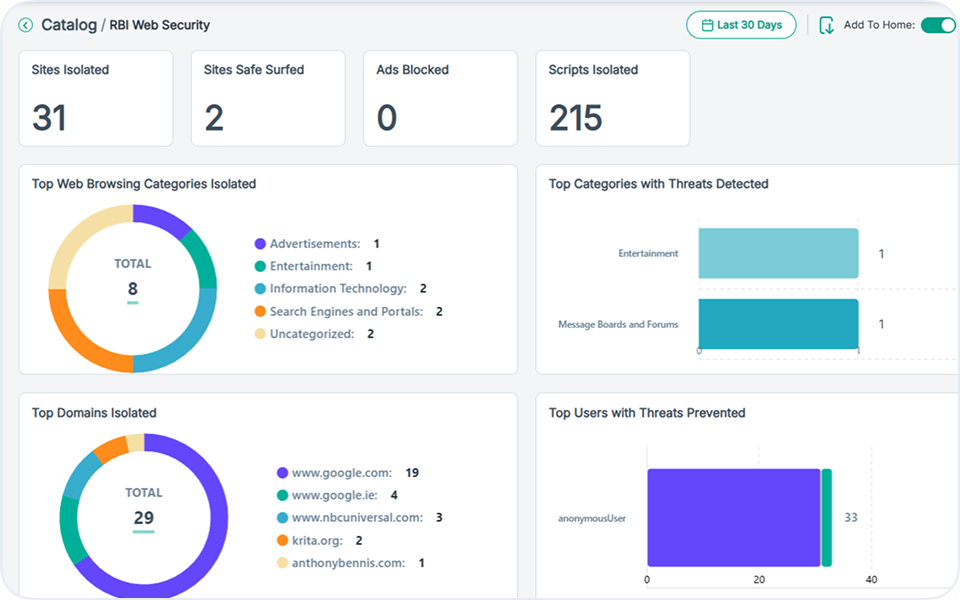
Task: Select the back arrow beside Catalog
Action: click(x=24, y=25)
